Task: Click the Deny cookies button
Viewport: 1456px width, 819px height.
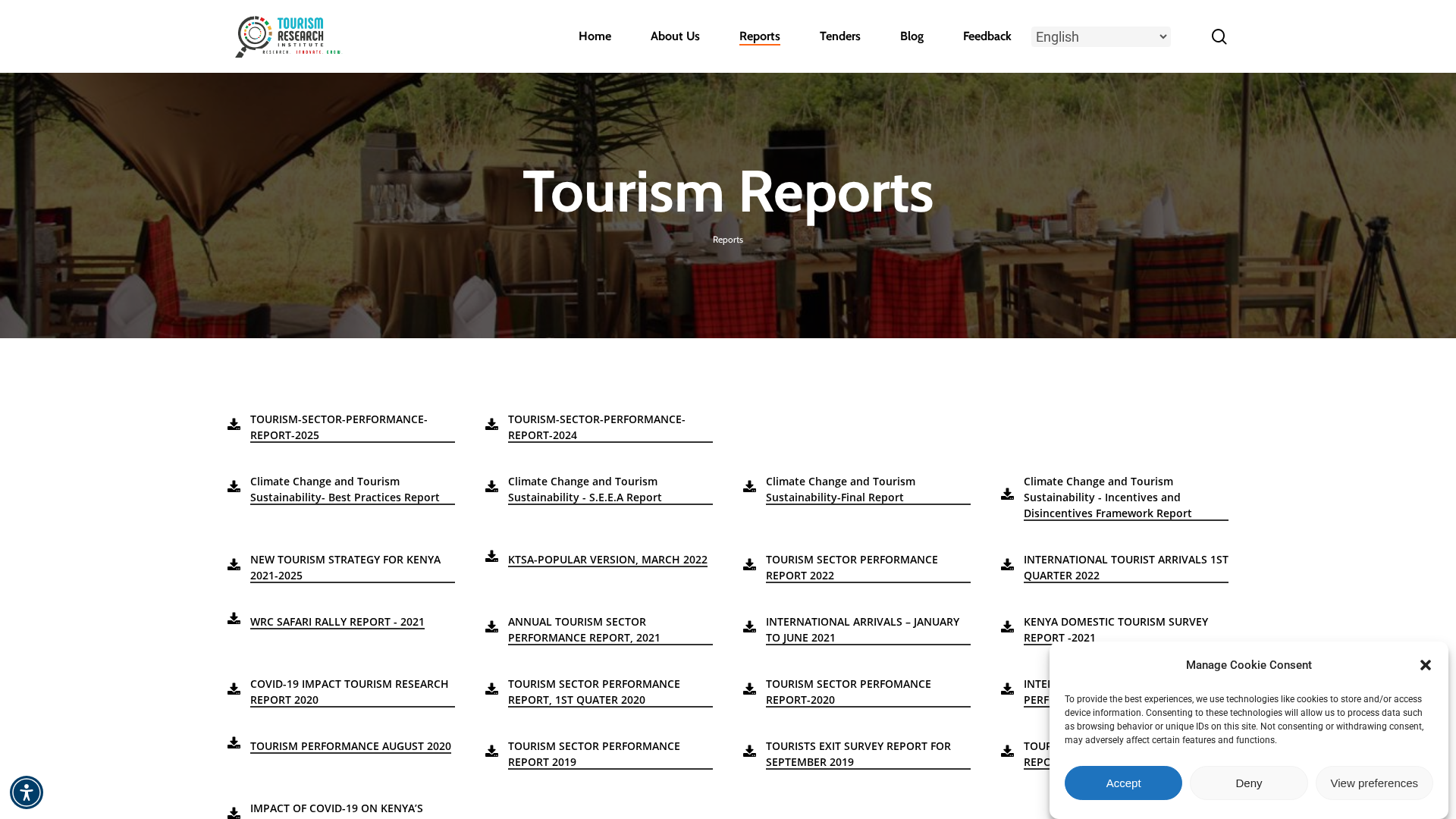Action: (1249, 783)
